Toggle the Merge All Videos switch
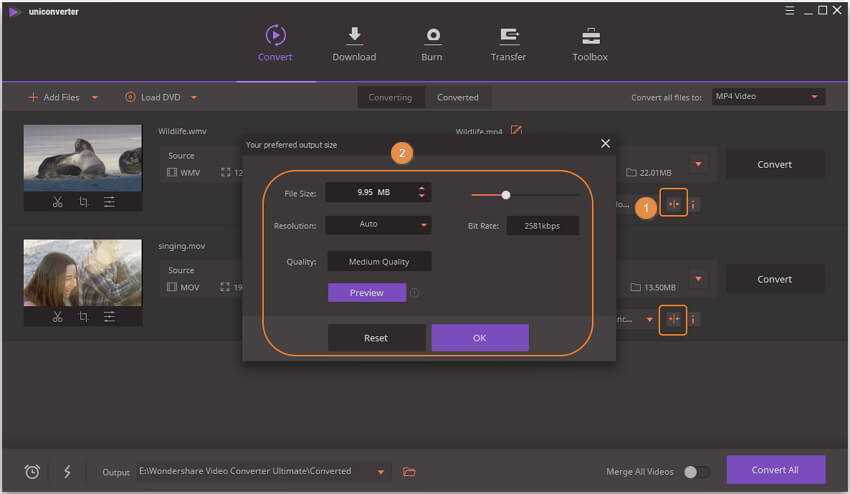Image resolution: width=850 pixels, height=494 pixels. (x=696, y=471)
